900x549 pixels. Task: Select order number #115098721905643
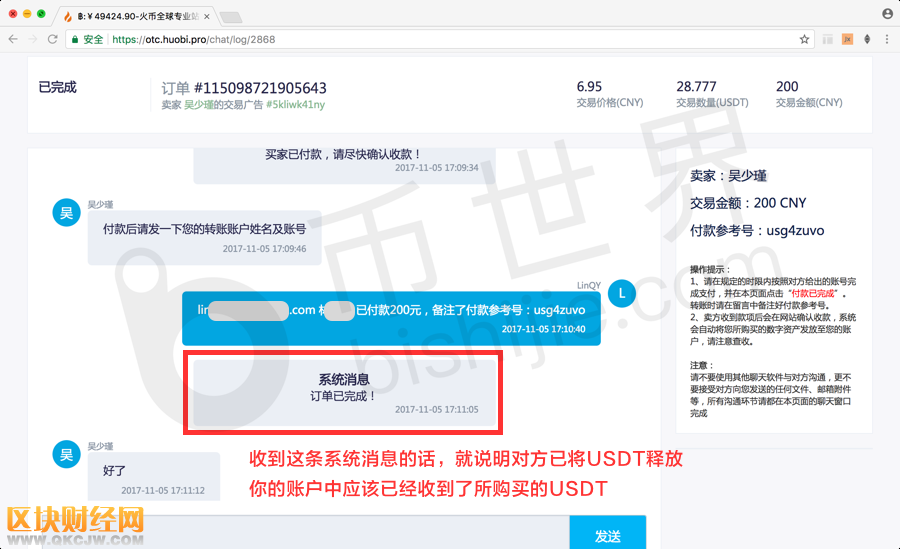coord(260,88)
